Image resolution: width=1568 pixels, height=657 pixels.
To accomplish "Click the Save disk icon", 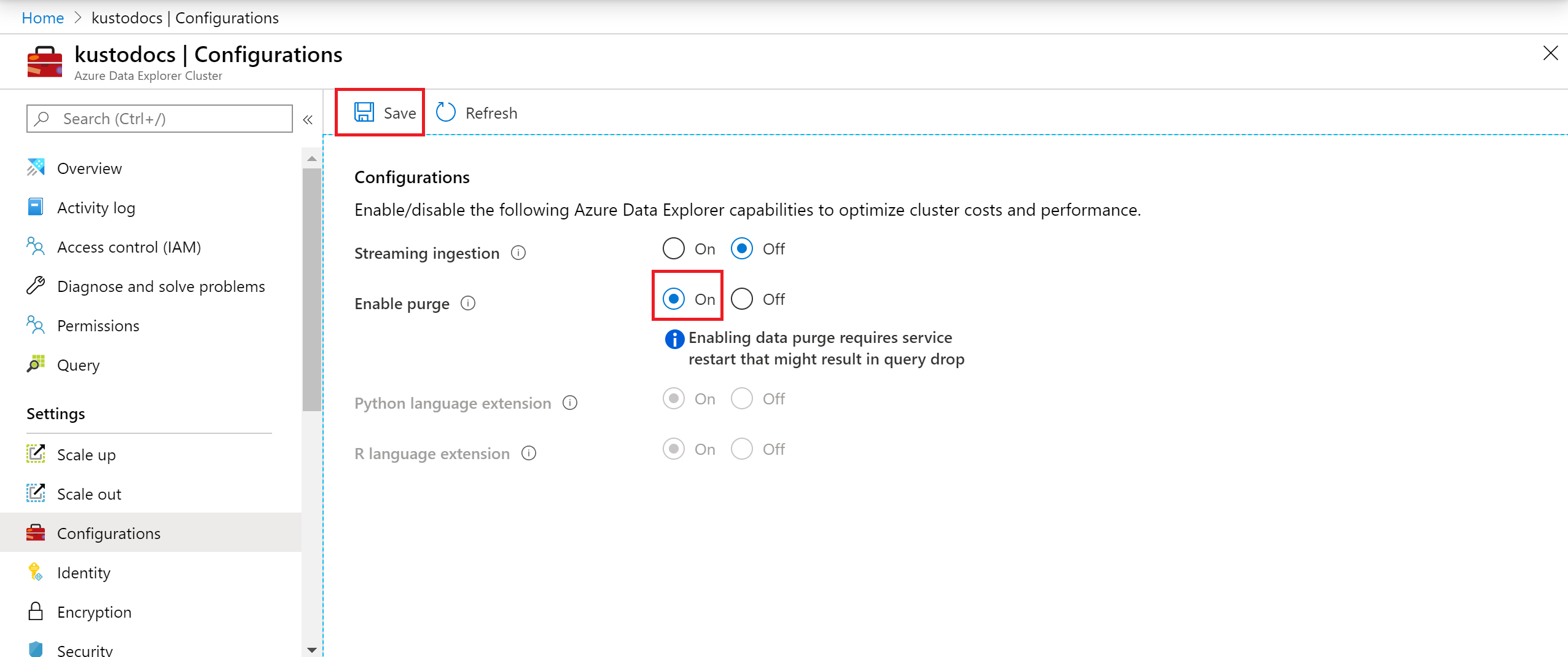I will click(364, 112).
